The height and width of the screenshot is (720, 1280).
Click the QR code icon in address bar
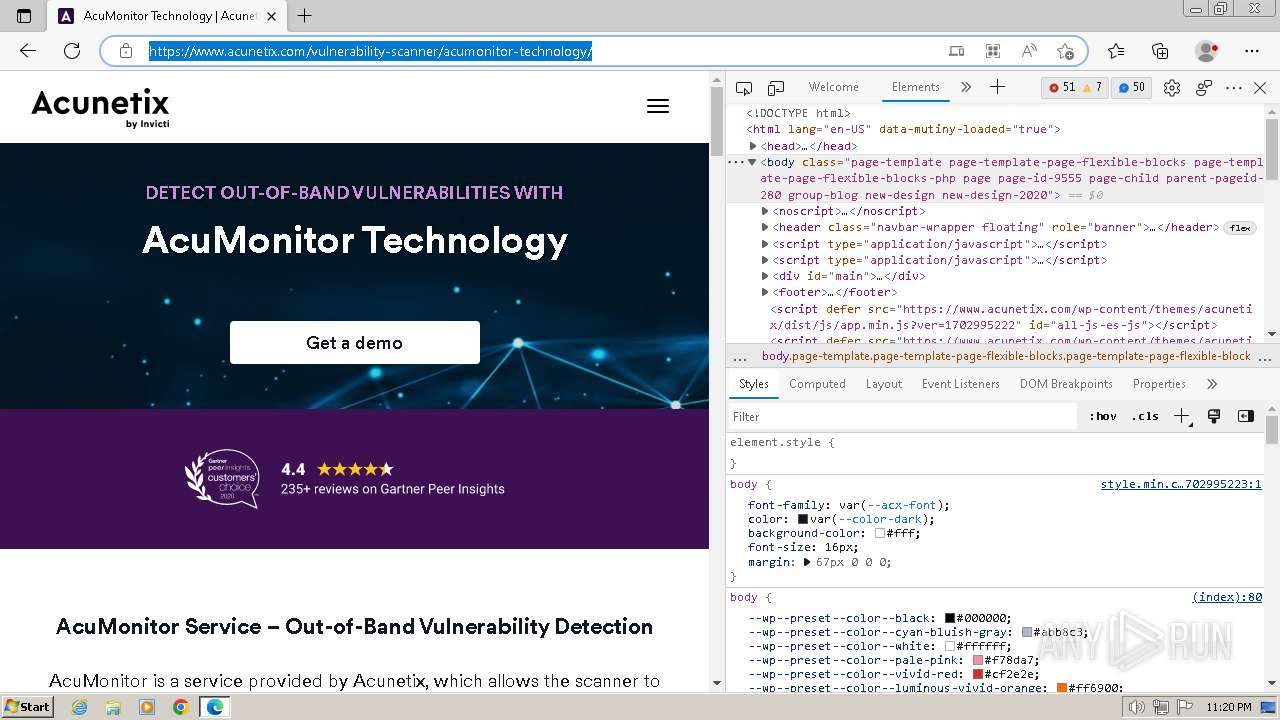993,51
